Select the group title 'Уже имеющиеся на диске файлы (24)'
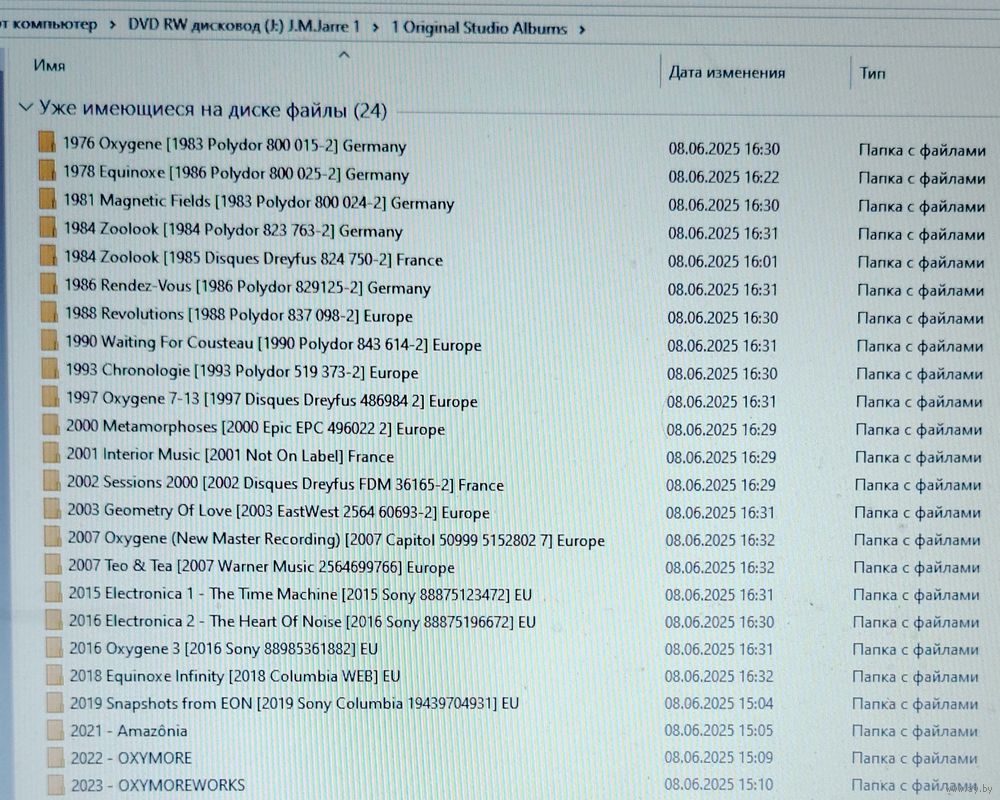The width and height of the screenshot is (1000, 800). [x=213, y=109]
